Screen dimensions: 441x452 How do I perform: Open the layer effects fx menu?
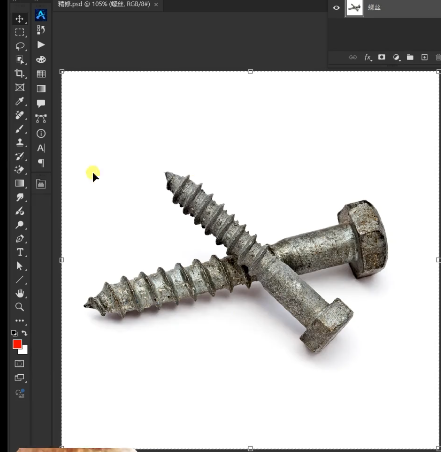pyautogui.click(x=367, y=57)
